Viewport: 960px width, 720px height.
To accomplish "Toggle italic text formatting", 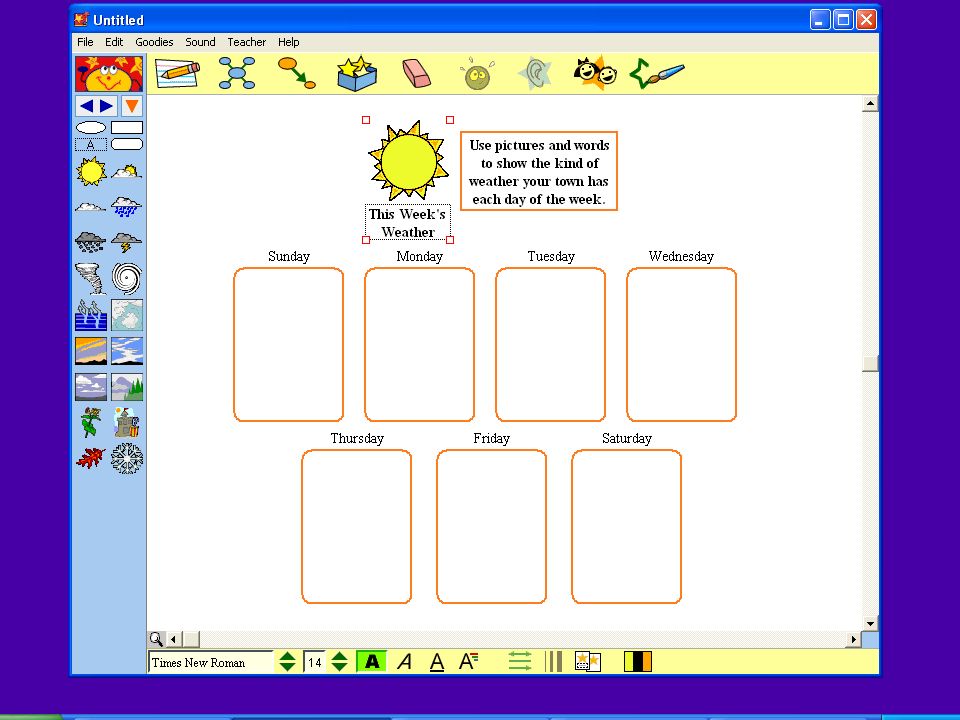I will pos(405,662).
